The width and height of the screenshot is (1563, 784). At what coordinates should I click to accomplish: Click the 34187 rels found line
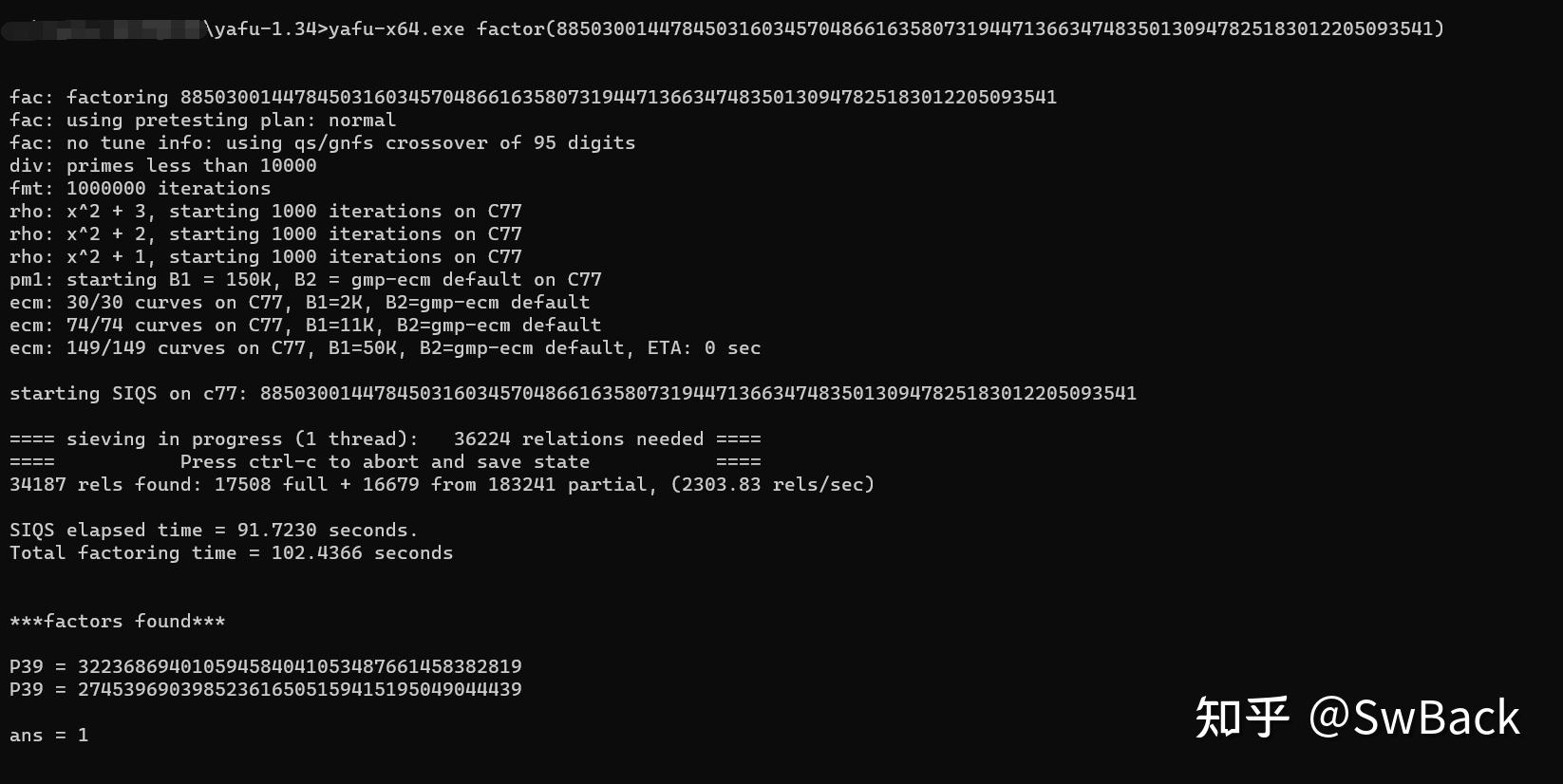pyautogui.click(x=443, y=484)
